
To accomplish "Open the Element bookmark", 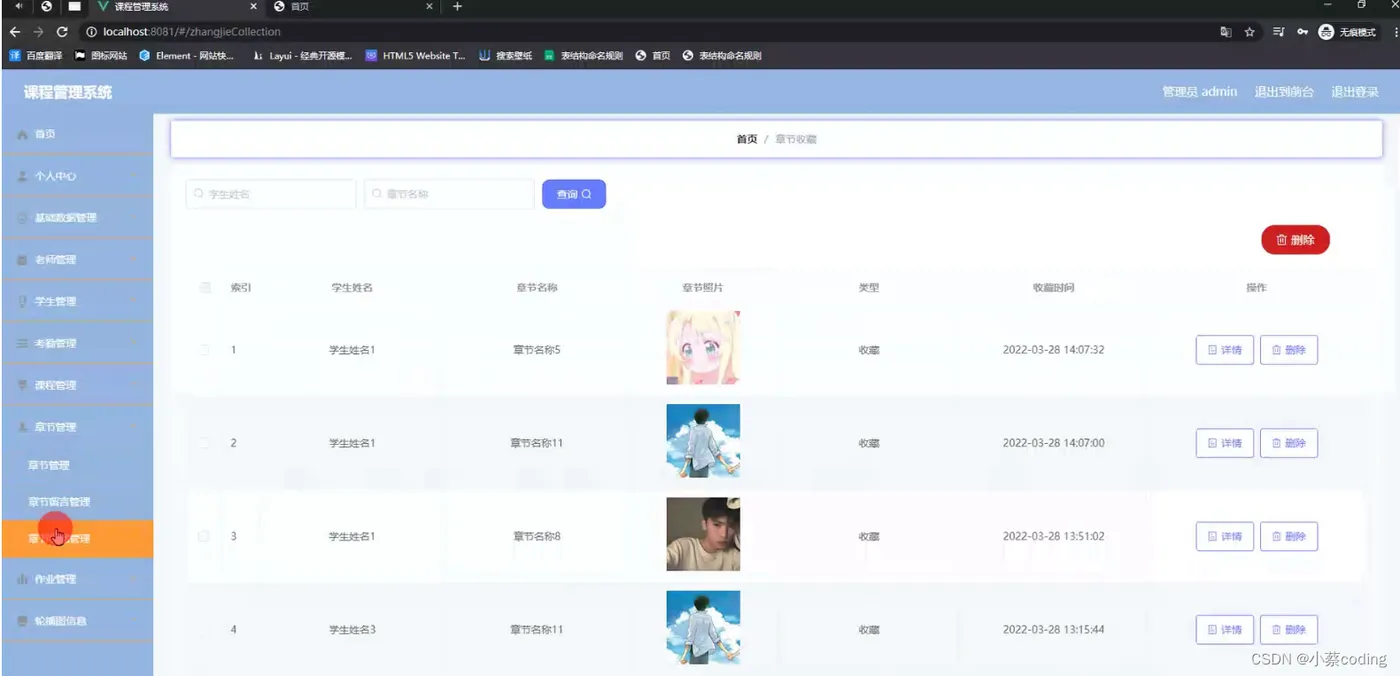I will click(187, 56).
